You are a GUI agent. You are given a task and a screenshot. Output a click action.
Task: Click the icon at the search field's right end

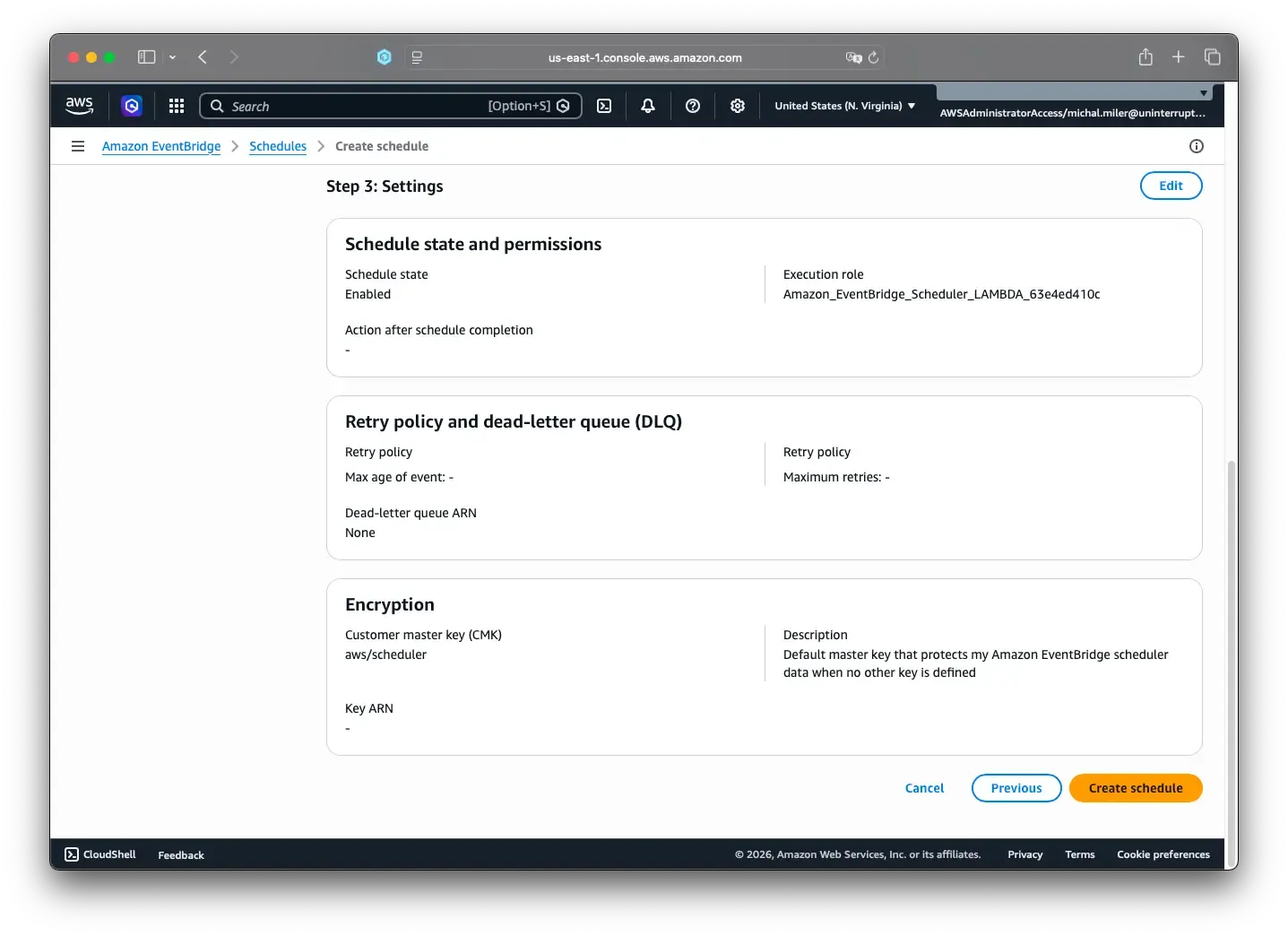563,106
